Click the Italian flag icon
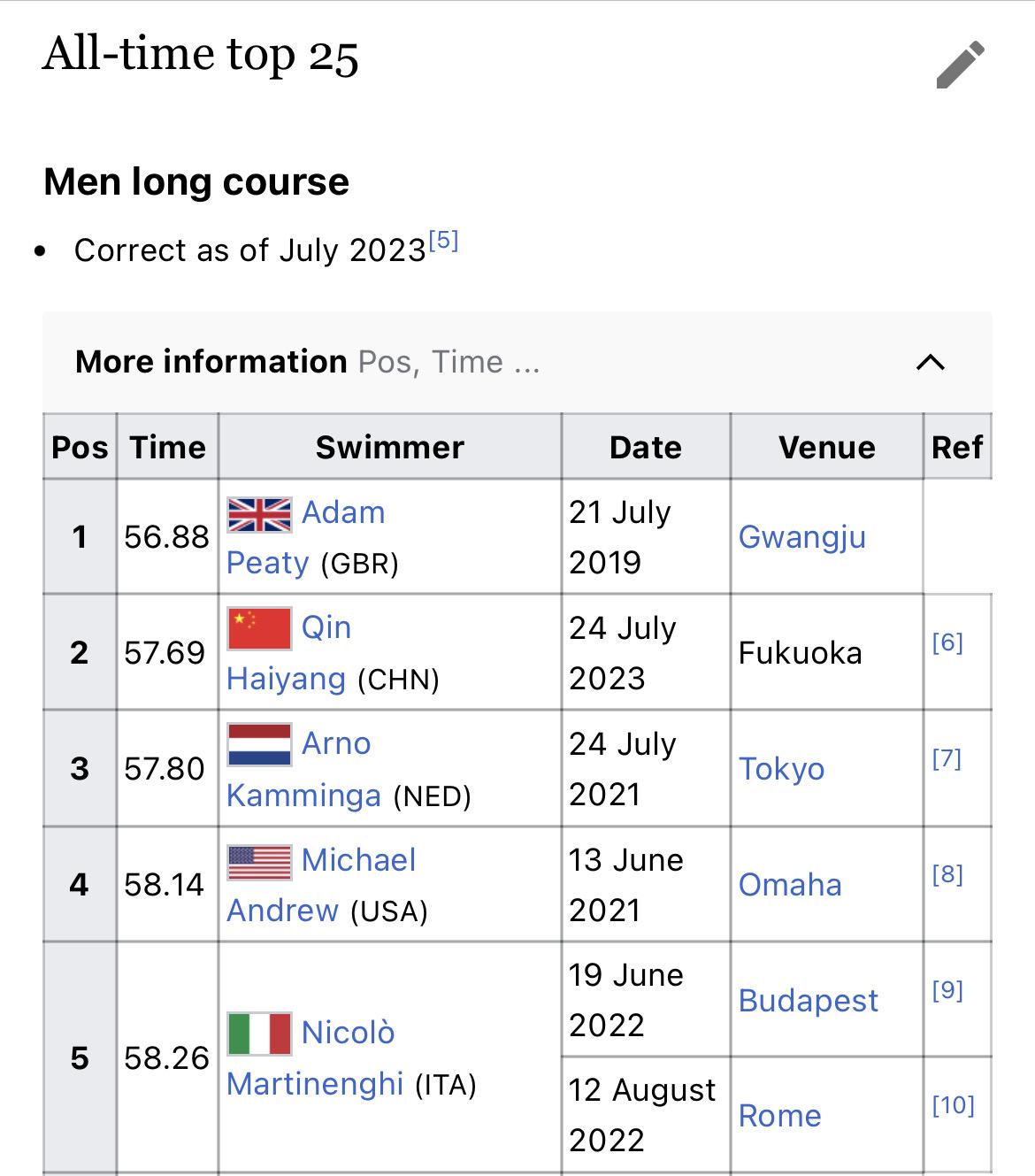Screen dimensions: 1035x1176 [259, 1034]
